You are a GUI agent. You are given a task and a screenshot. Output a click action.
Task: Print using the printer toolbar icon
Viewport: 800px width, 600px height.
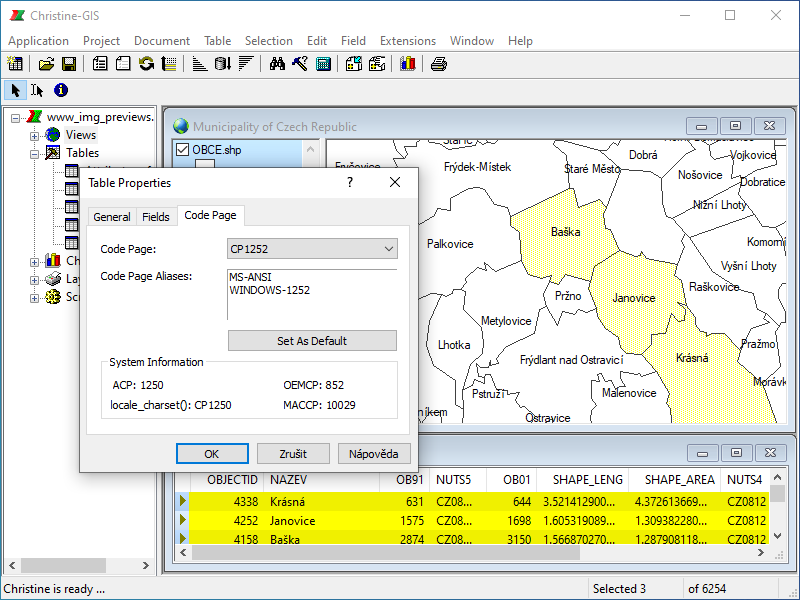(439, 64)
